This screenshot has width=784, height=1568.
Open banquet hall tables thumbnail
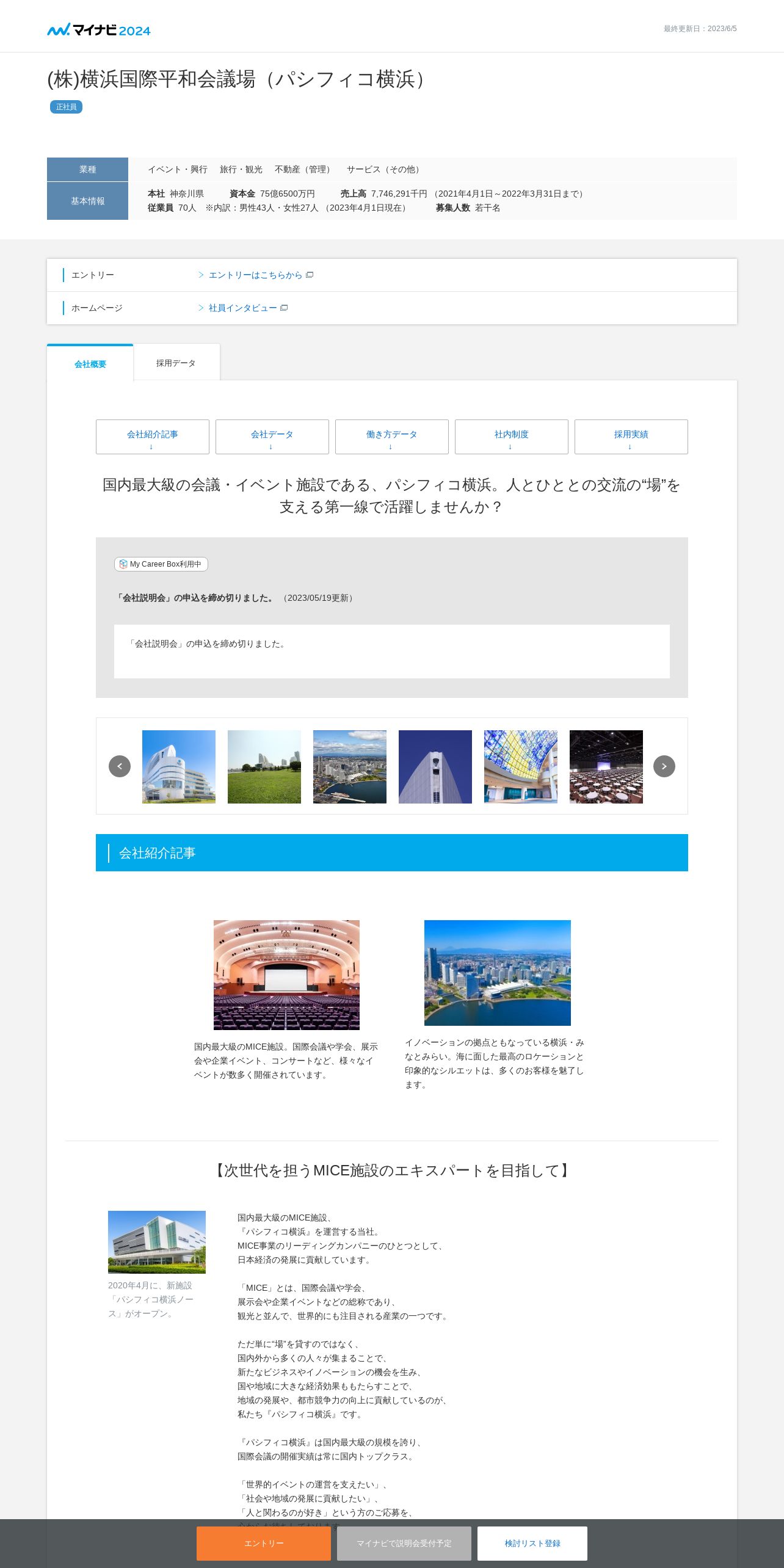[x=606, y=767]
